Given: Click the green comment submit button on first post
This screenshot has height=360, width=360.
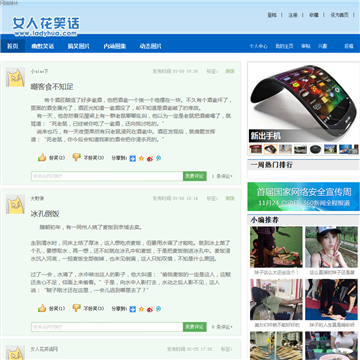Looking at the screenshot, I should (195, 176).
